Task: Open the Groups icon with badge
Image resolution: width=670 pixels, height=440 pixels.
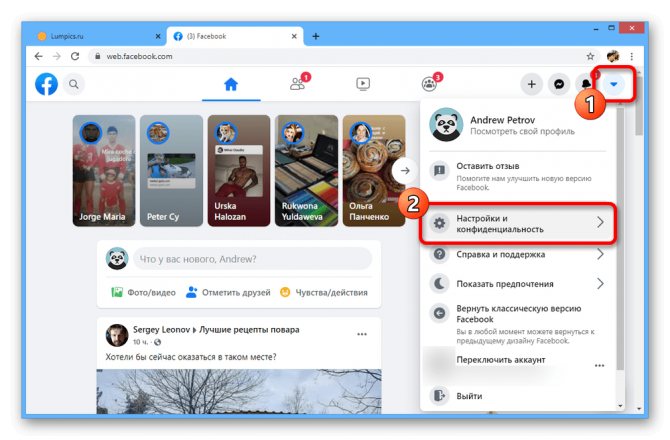Action: 429,84
